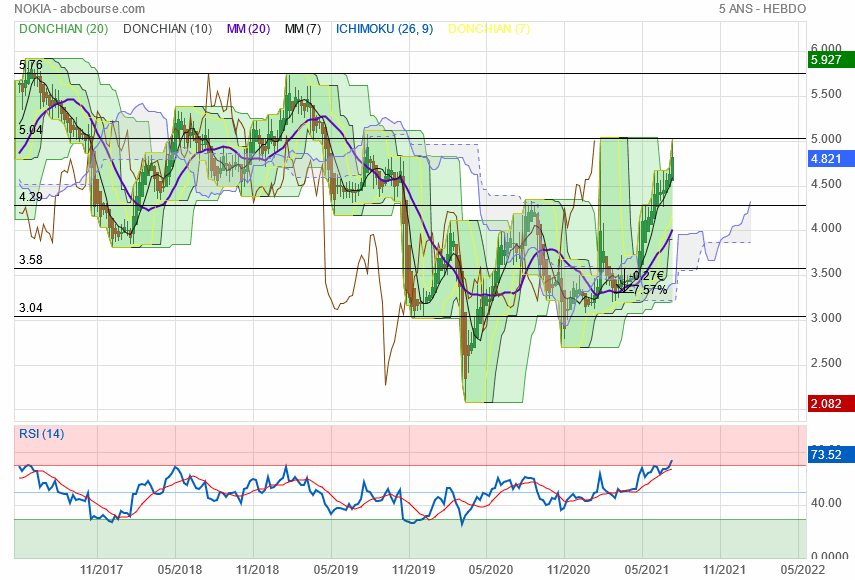The width and height of the screenshot is (855, 580).
Task: Click the 11/2020 date axis label
Action: 569,570
